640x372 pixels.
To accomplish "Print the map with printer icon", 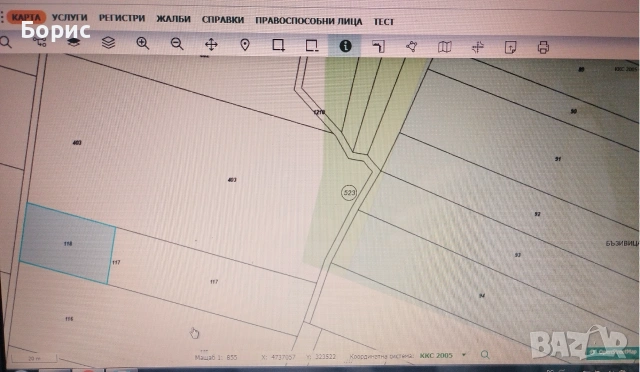I will pyautogui.click(x=543, y=47).
